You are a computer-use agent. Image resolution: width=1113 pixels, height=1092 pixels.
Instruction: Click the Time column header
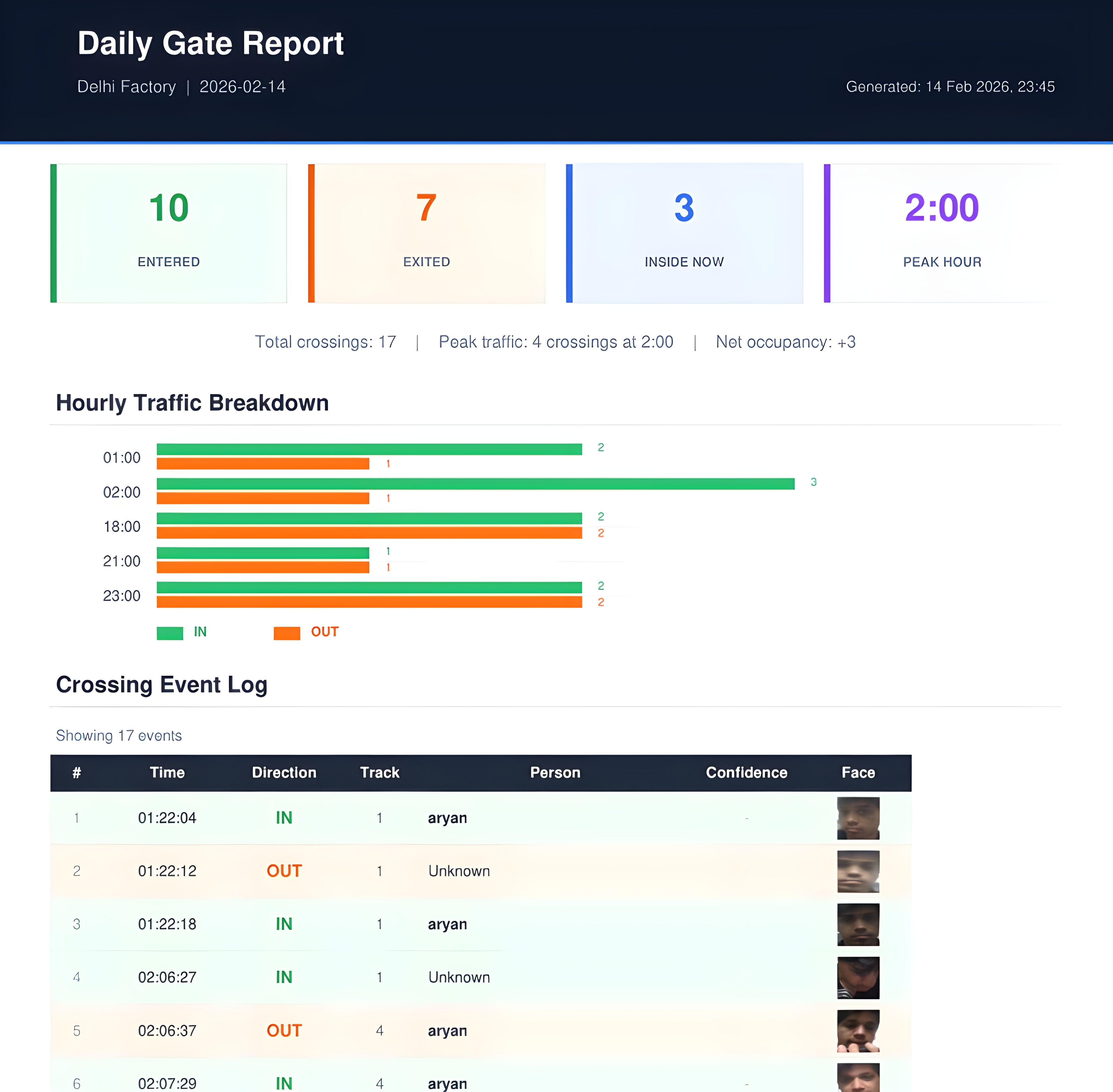coord(167,773)
